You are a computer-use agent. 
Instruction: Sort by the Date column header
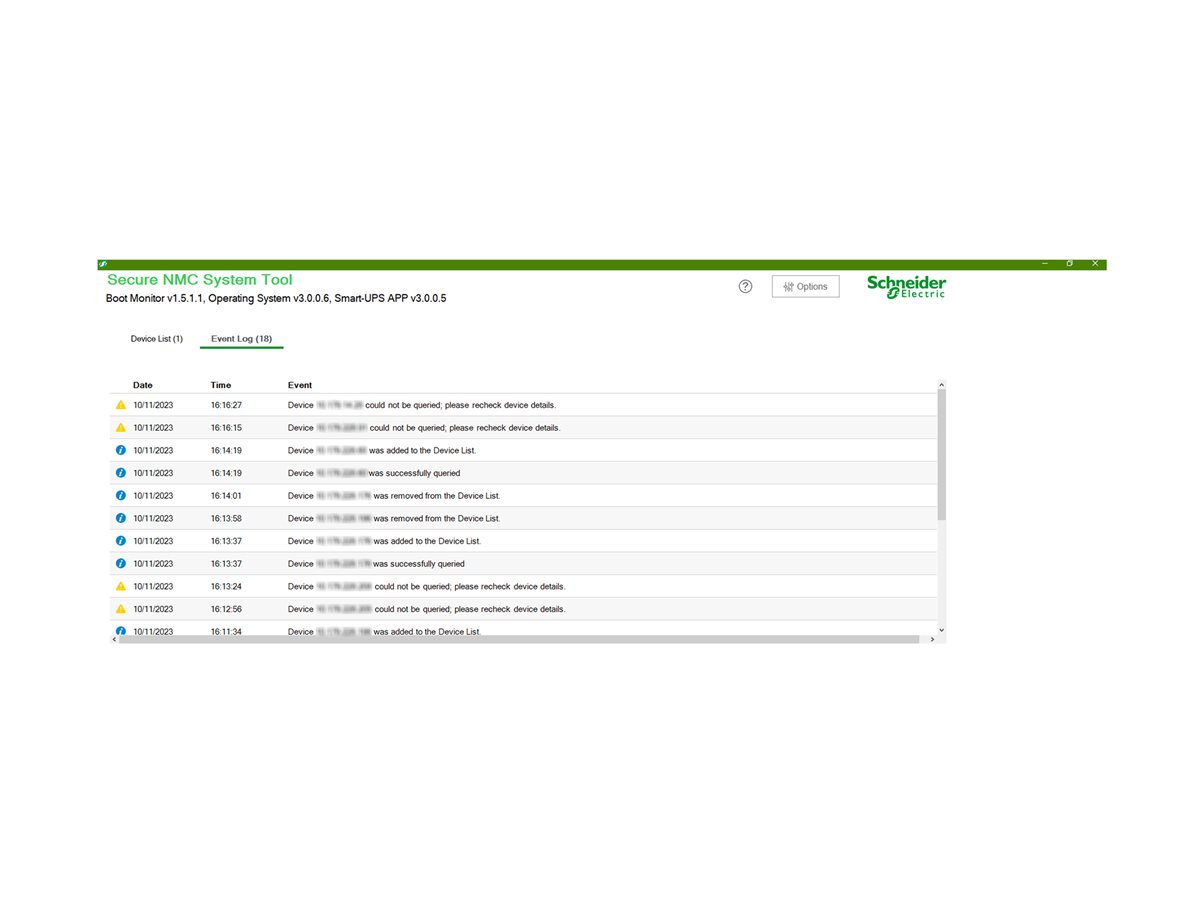[x=143, y=385]
